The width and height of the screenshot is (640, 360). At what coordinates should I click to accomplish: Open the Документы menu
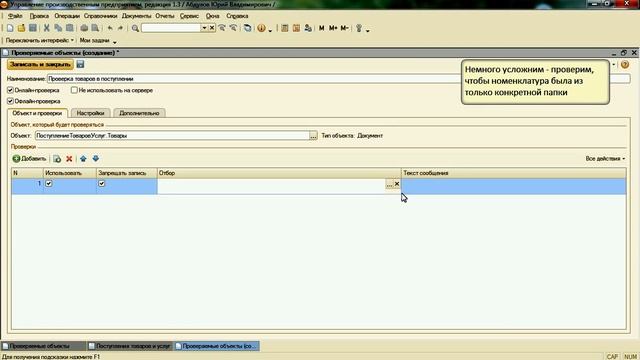coord(136,16)
